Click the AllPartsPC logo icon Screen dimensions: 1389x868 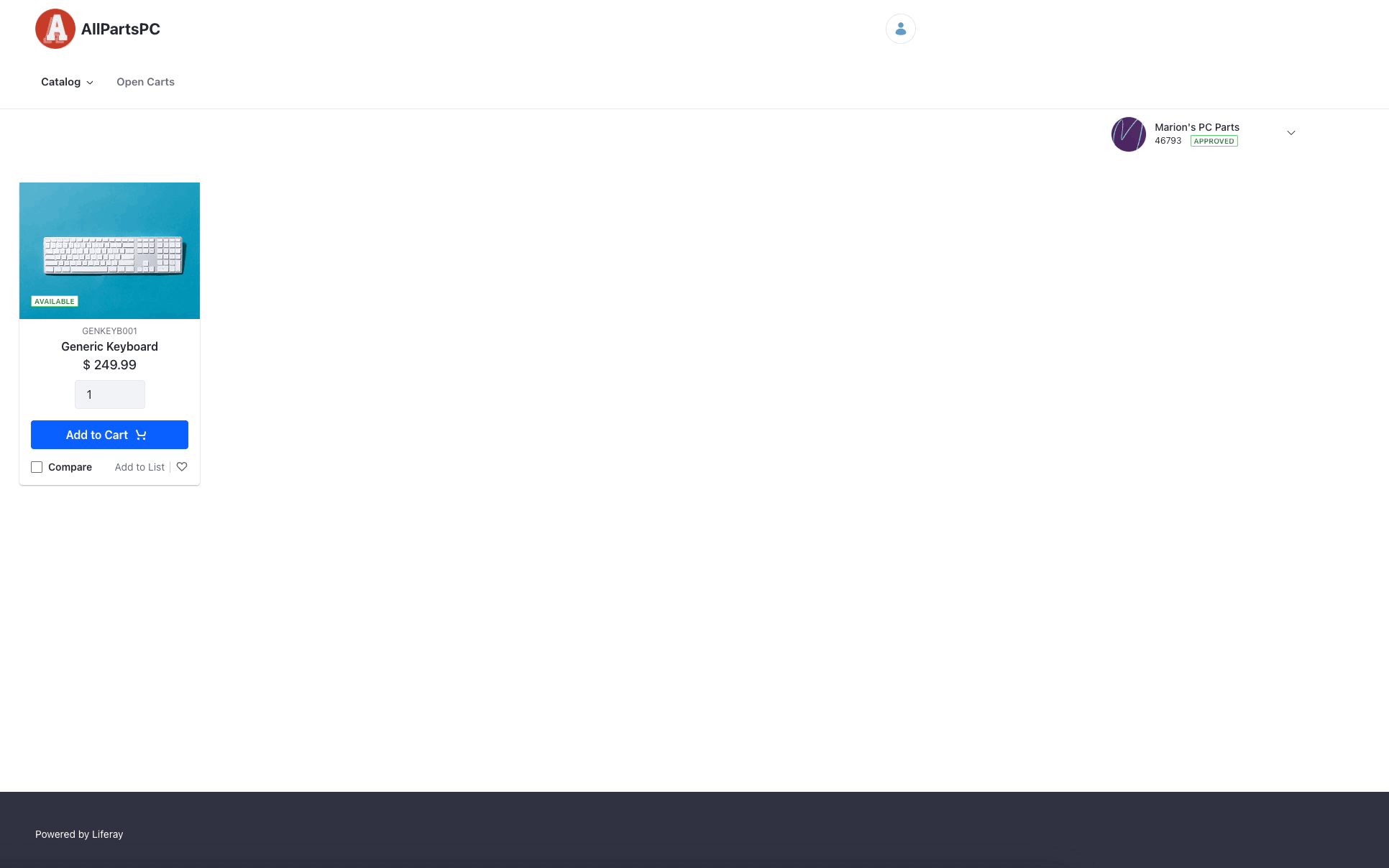coord(54,28)
